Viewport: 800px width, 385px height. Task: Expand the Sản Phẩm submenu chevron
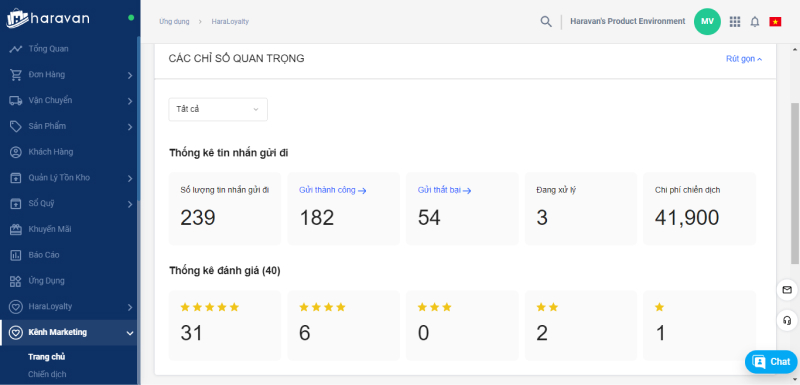pos(130,127)
